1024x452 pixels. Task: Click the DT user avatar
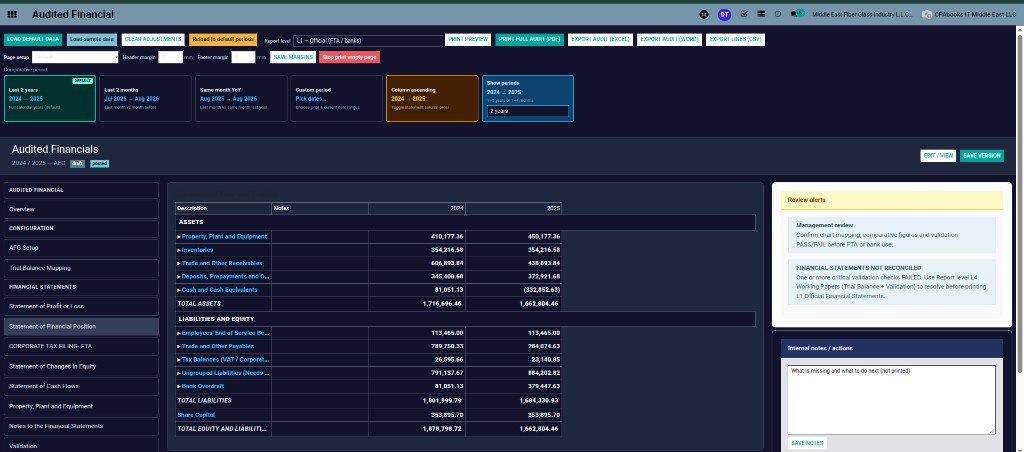pos(724,14)
